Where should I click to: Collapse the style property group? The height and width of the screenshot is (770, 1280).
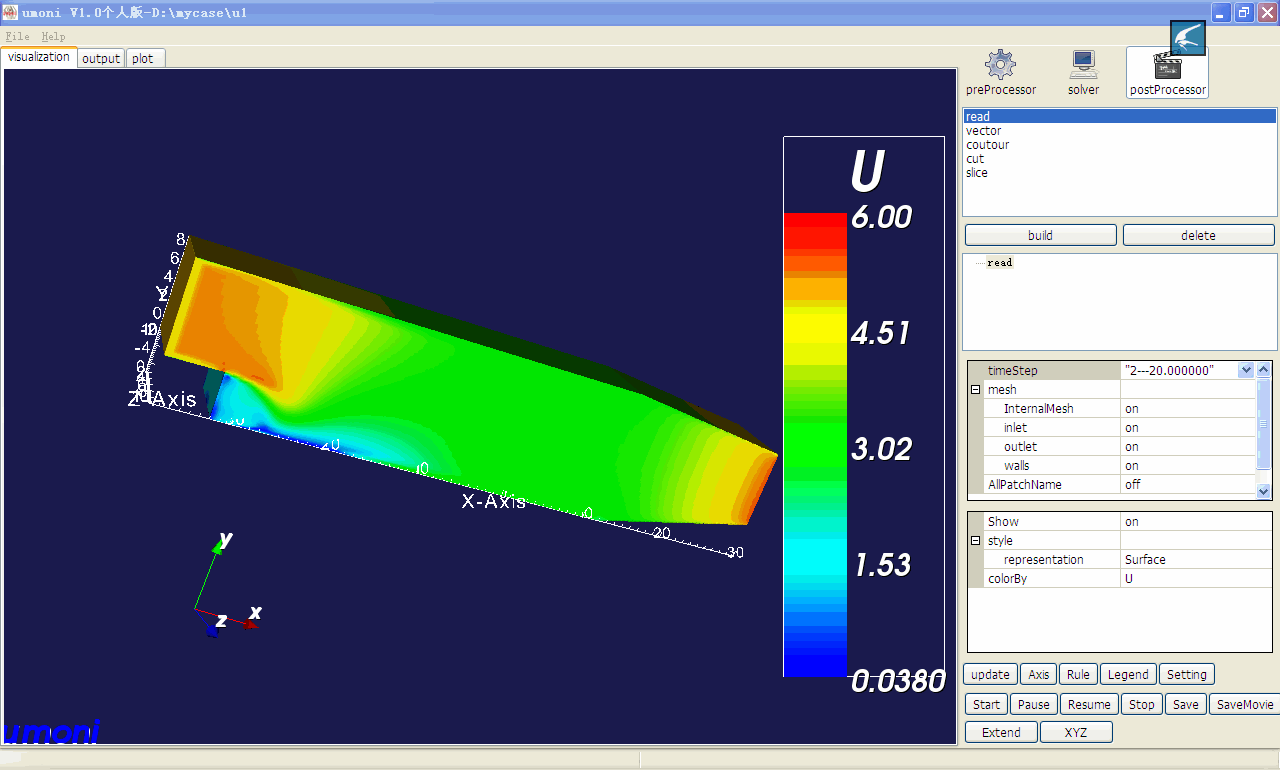point(975,541)
